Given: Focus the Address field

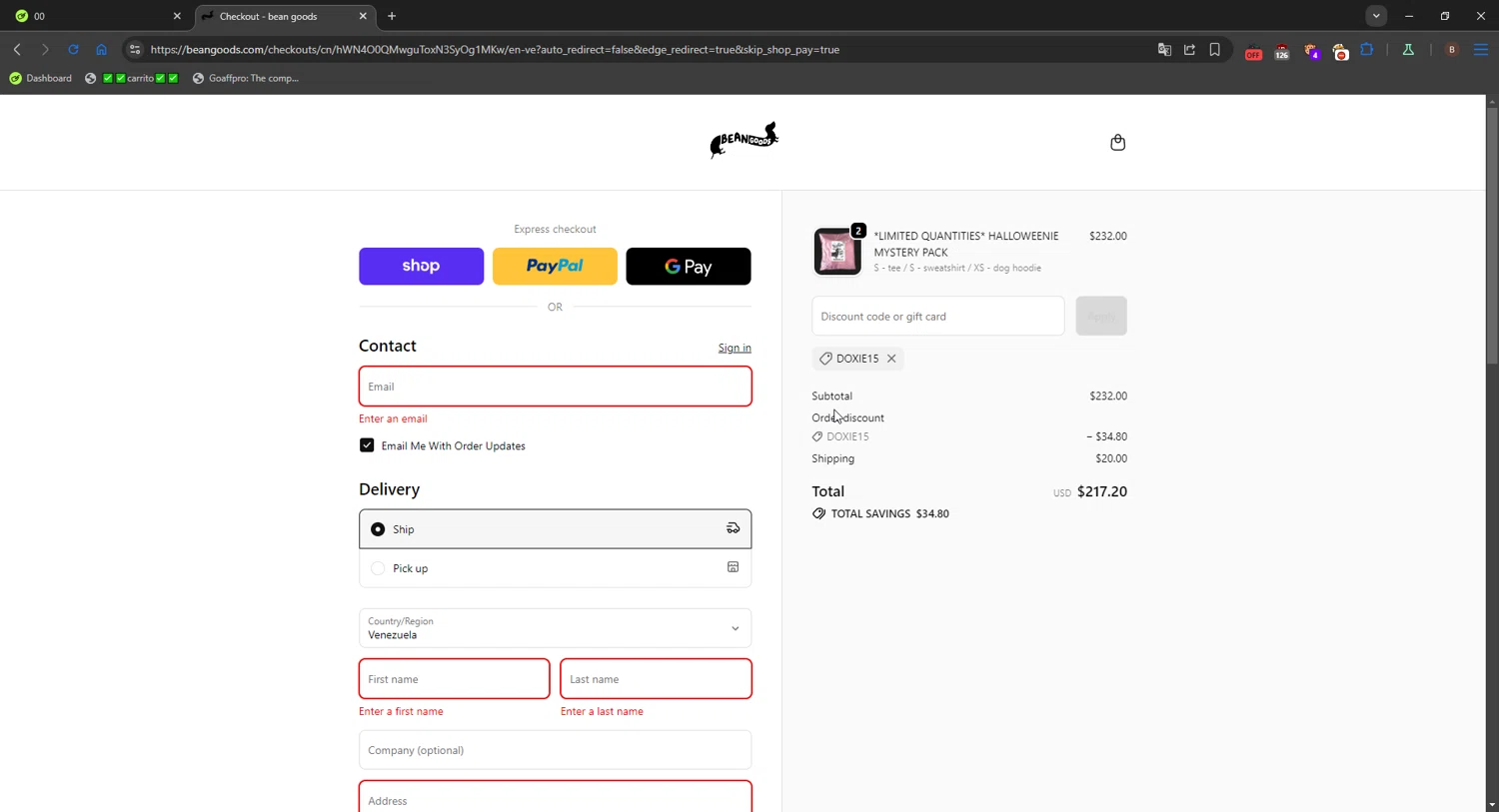Looking at the screenshot, I should pyautogui.click(x=555, y=796).
